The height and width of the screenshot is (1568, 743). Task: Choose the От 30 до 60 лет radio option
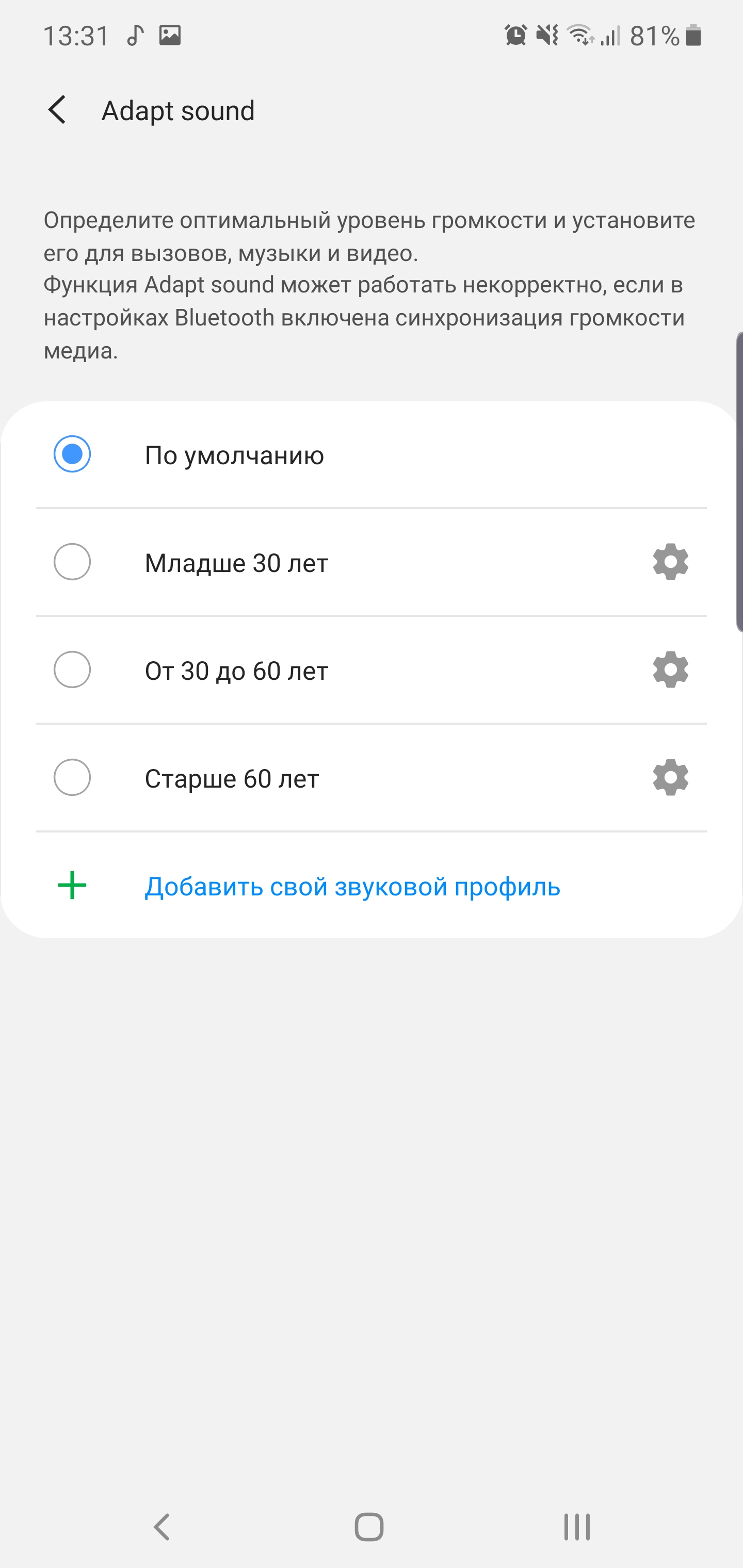point(72,669)
